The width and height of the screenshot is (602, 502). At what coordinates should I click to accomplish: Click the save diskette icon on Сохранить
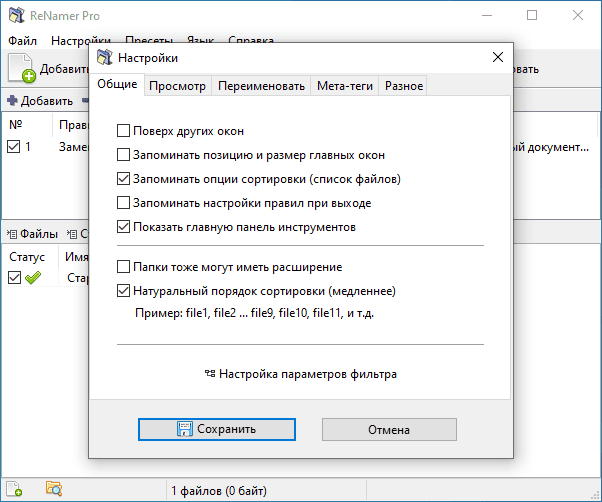(185, 429)
